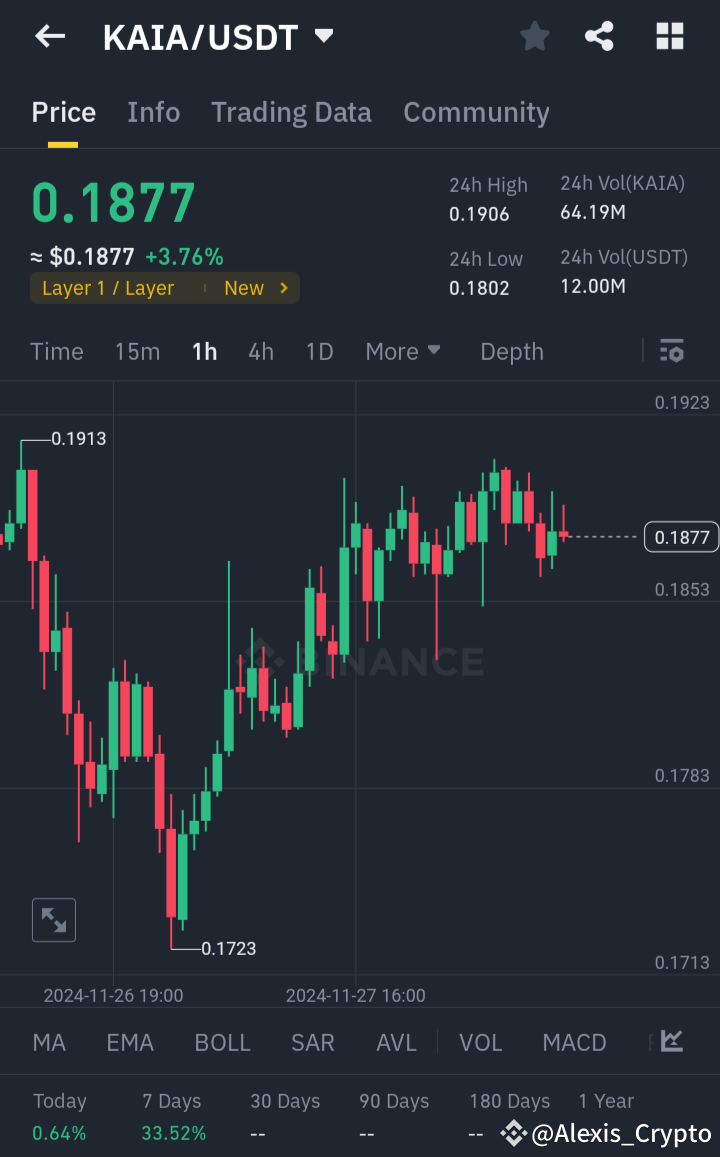Toggle the MA indicator

(48, 1042)
